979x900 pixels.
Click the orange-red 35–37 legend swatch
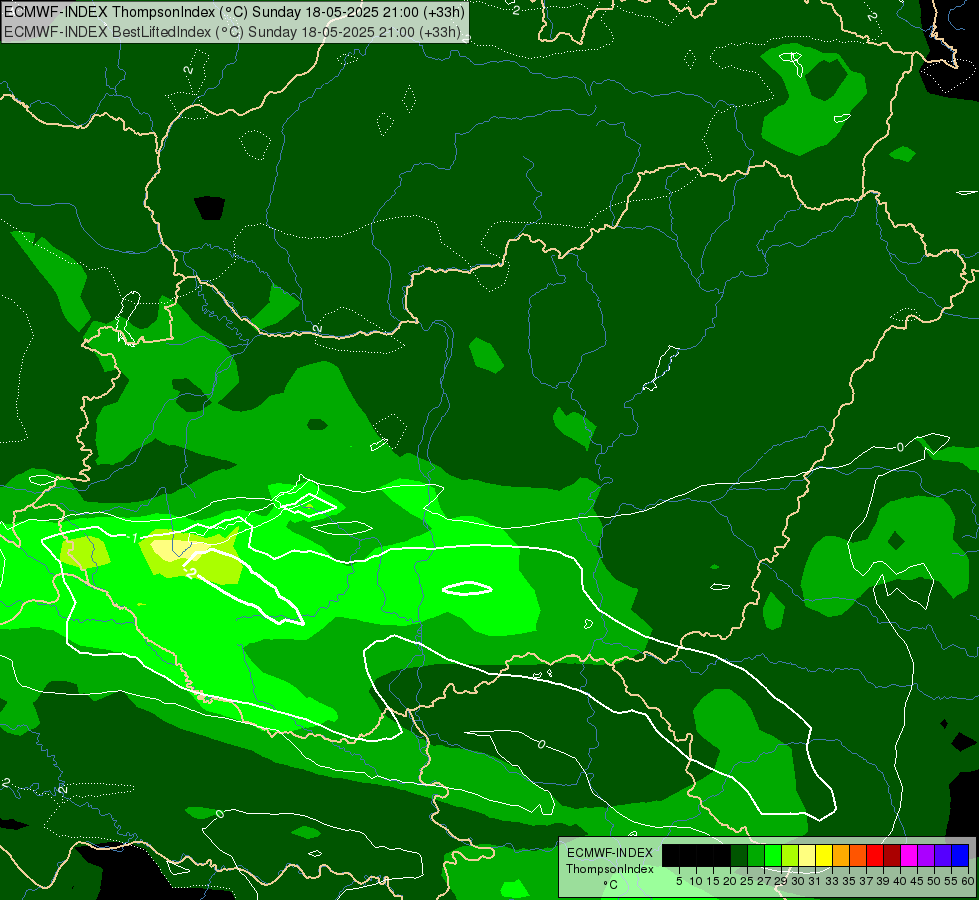click(x=858, y=855)
